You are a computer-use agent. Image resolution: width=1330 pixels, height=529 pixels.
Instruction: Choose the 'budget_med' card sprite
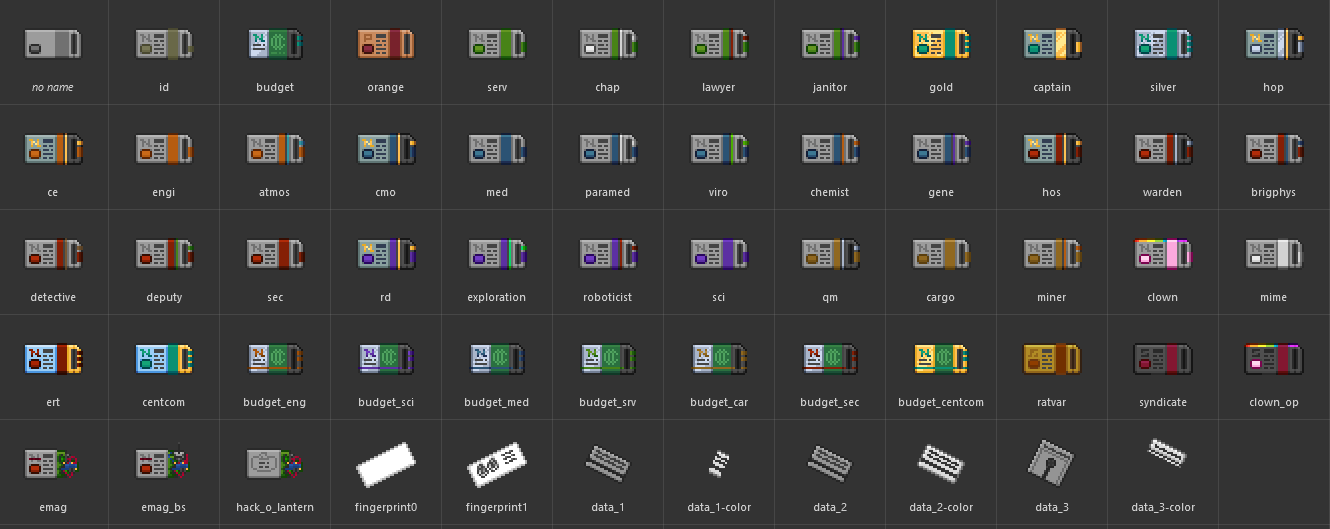tap(497, 359)
